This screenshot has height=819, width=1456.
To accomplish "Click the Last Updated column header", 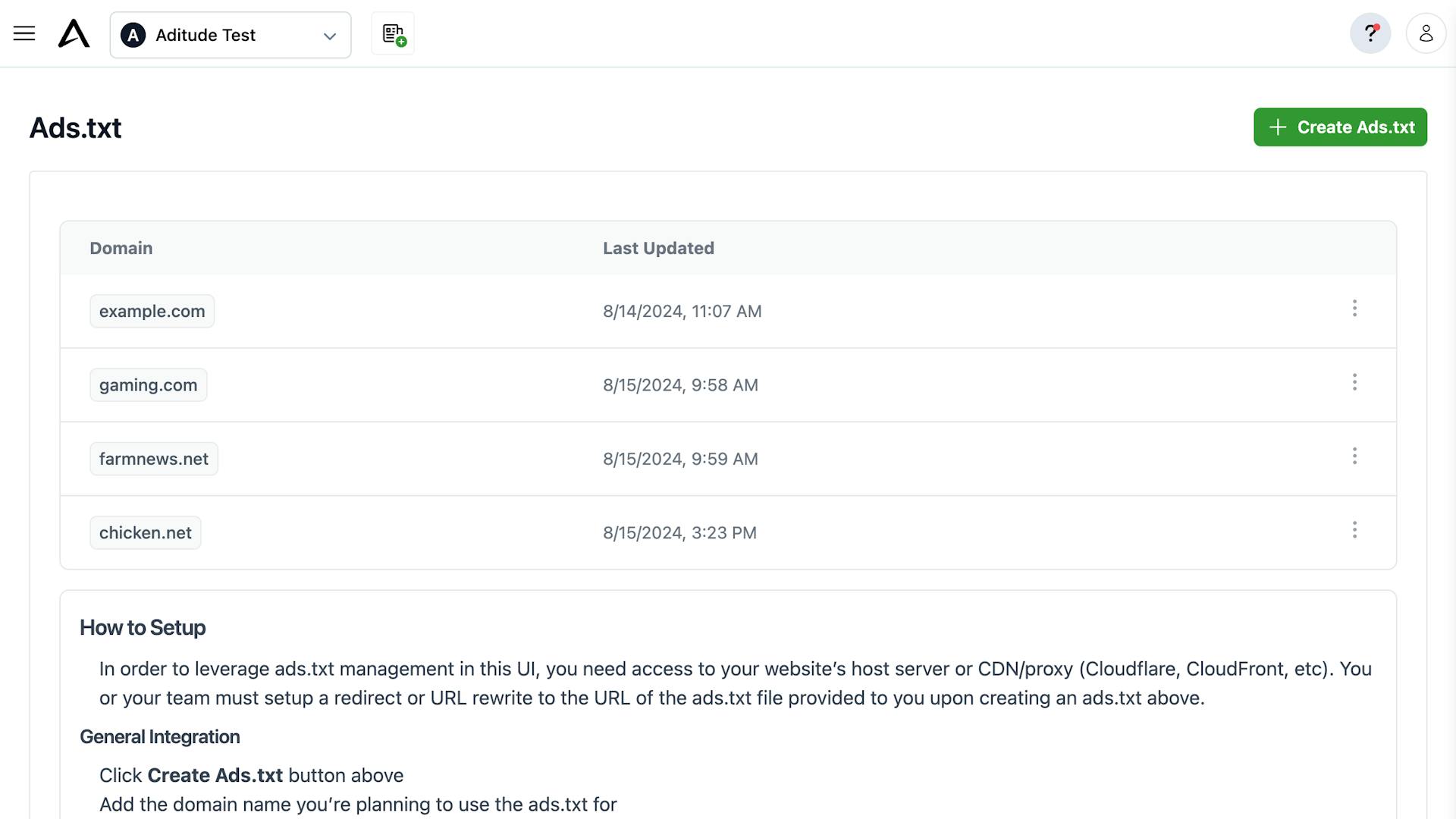I will pyautogui.click(x=657, y=249).
